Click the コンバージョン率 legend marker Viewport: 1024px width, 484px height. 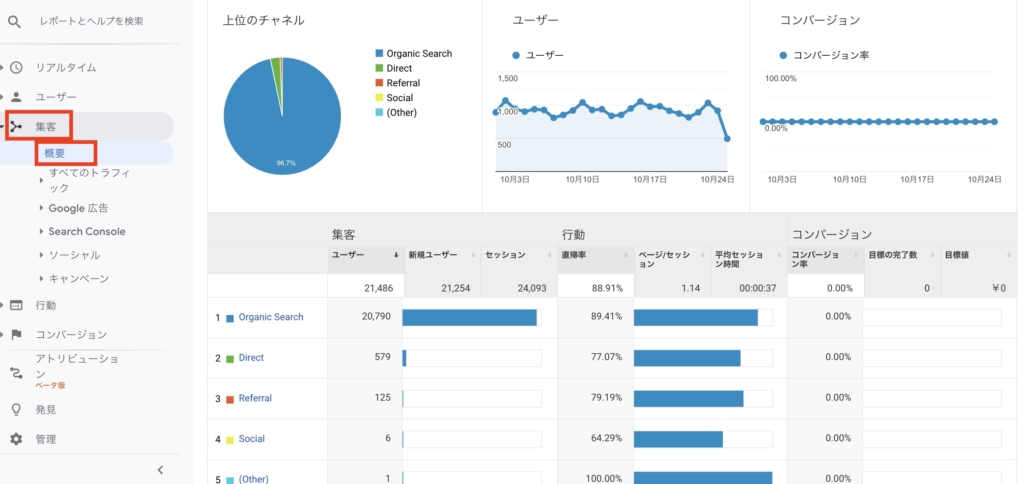click(x=784, y=56)
